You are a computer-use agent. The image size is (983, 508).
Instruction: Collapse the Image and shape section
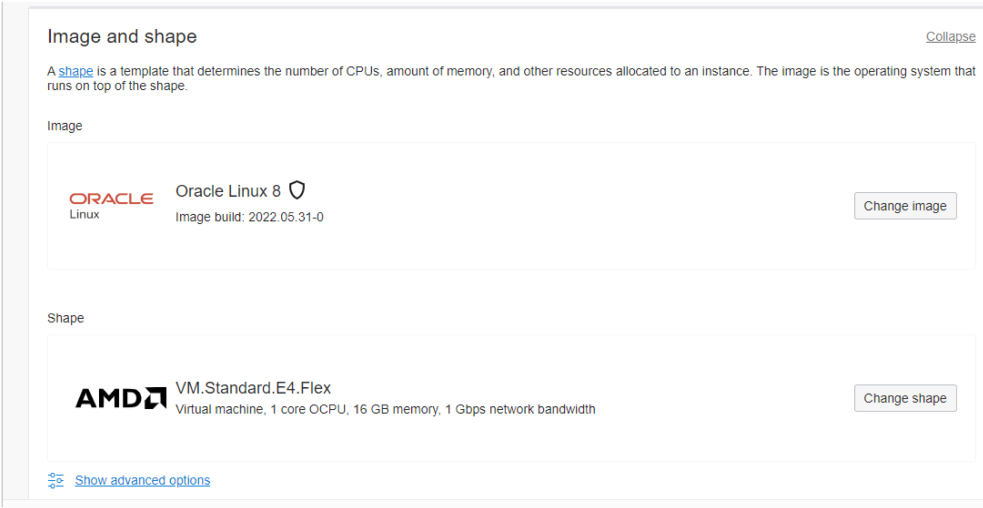tap(950, 37)
